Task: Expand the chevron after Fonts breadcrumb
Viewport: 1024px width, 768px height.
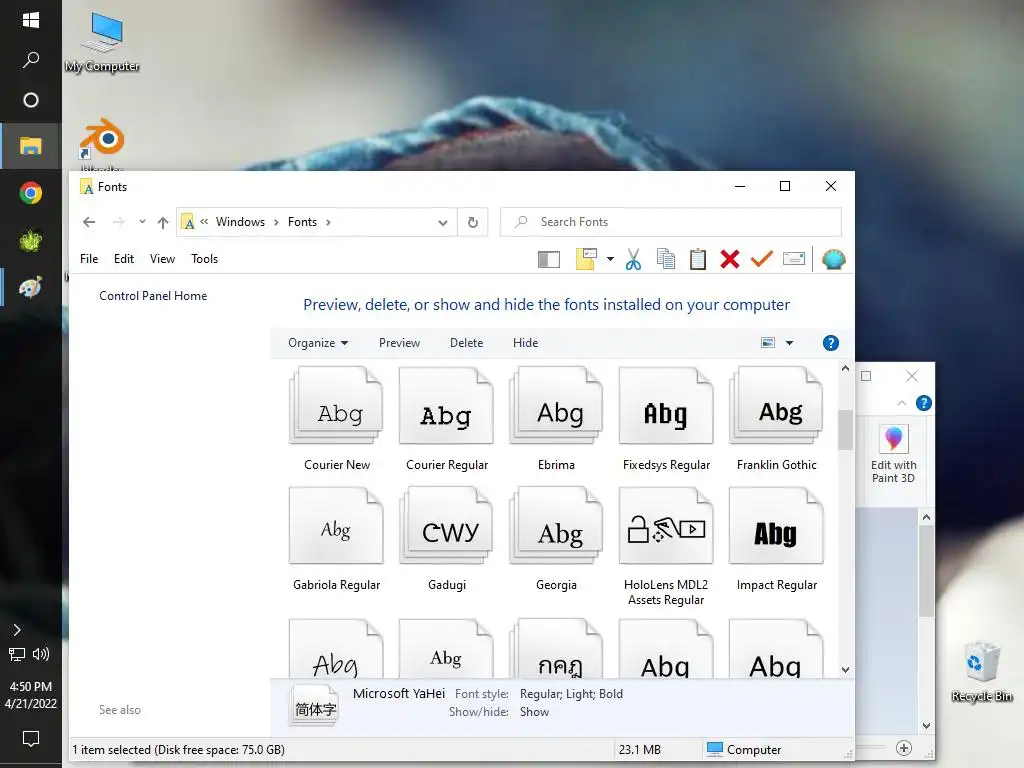Action: [328, 222]
